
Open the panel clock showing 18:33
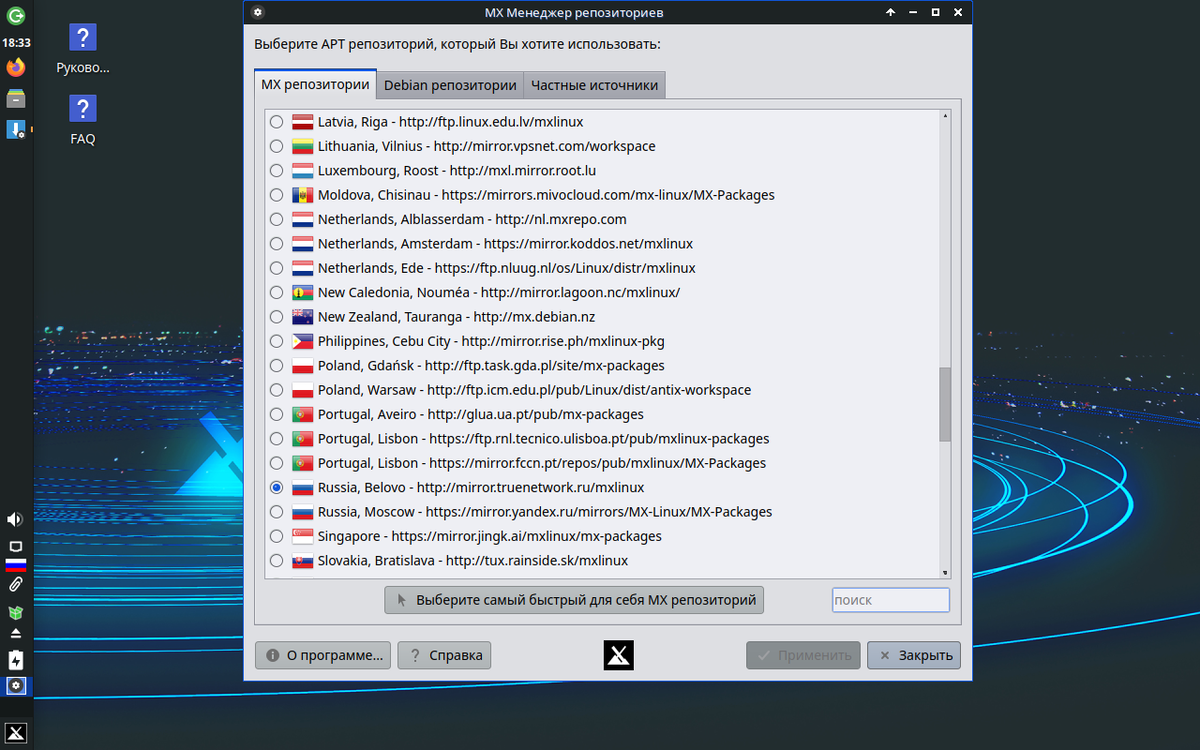(x=16, y=43)
